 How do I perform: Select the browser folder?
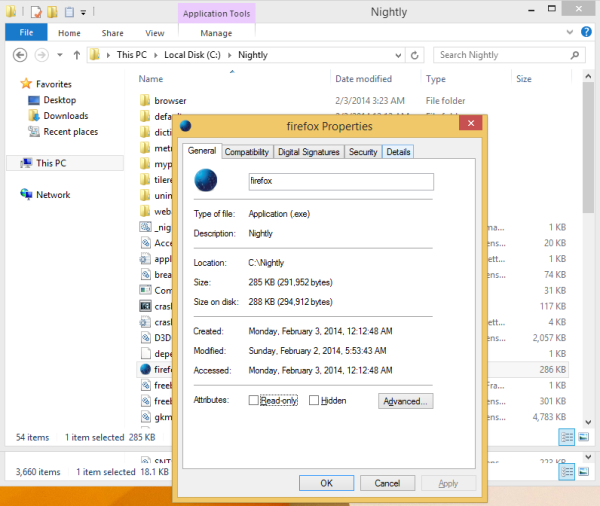[x=170, y=101]
